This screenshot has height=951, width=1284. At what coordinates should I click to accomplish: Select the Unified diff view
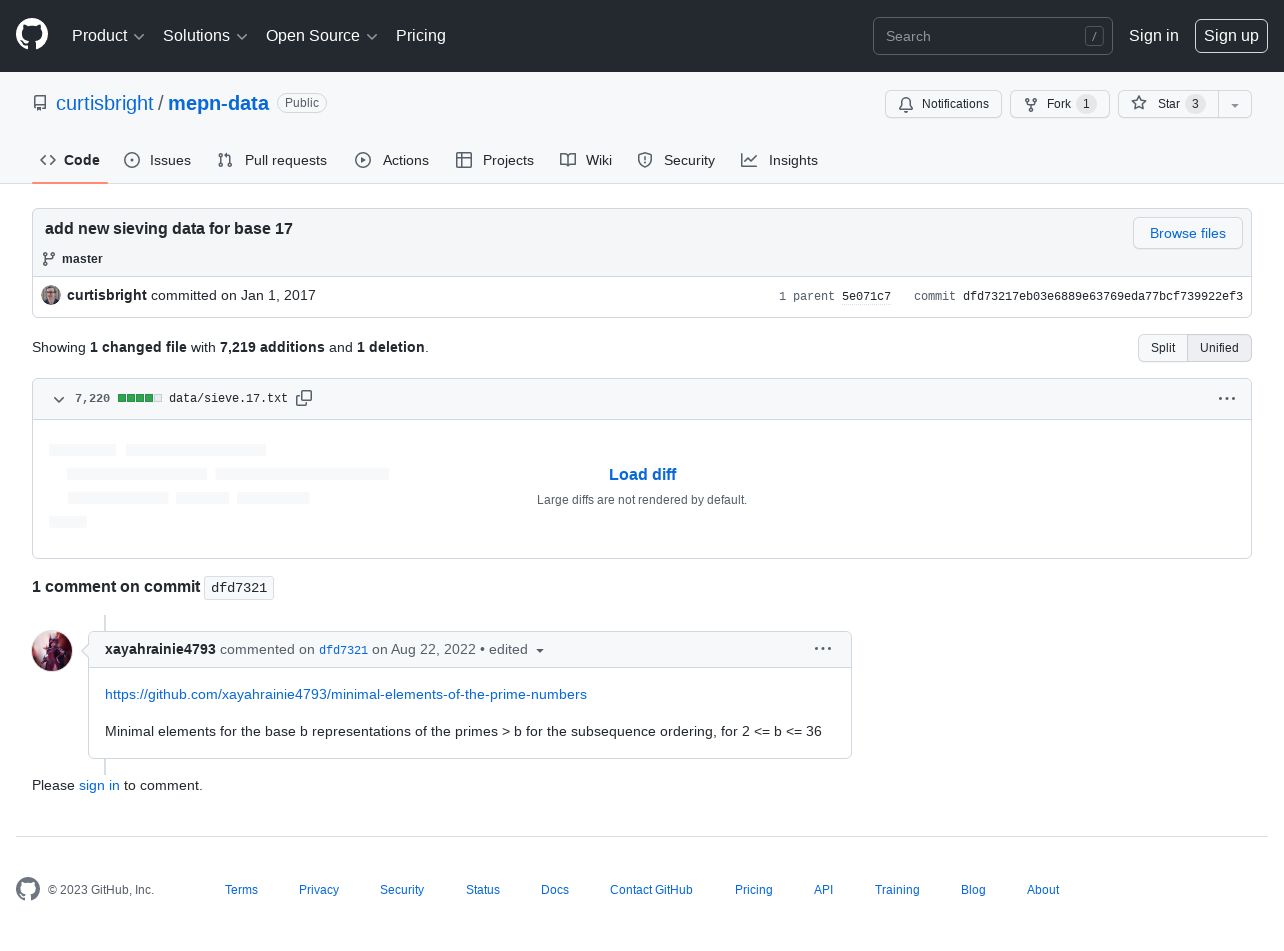coord(1219,348)
